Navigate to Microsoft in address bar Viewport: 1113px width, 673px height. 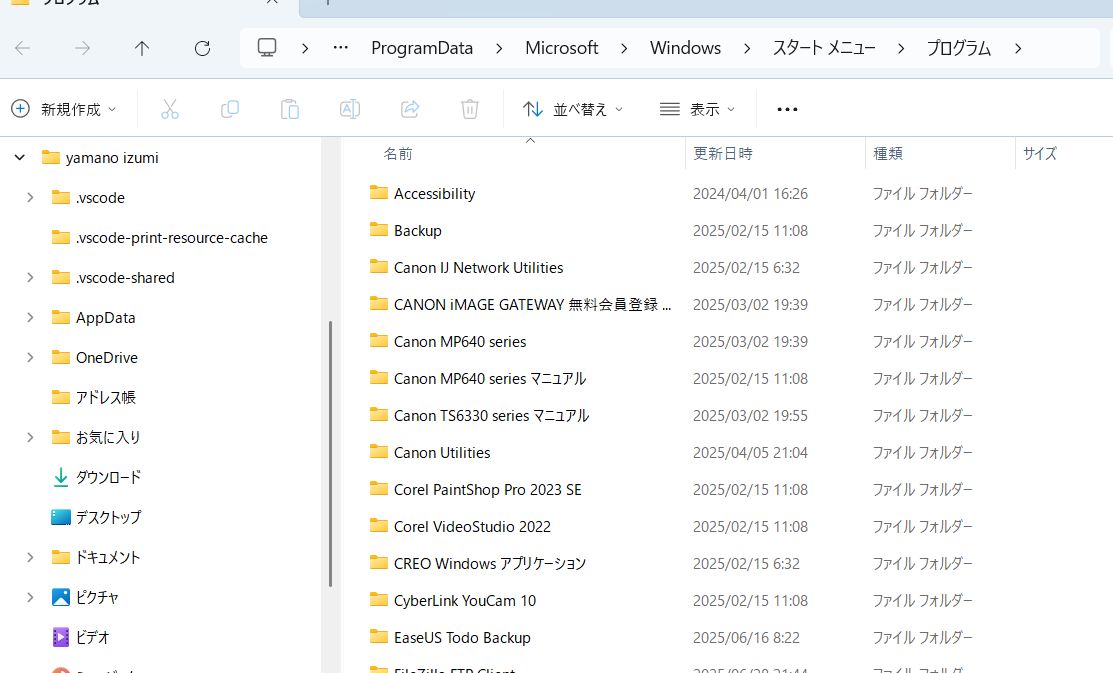point(561,48)
